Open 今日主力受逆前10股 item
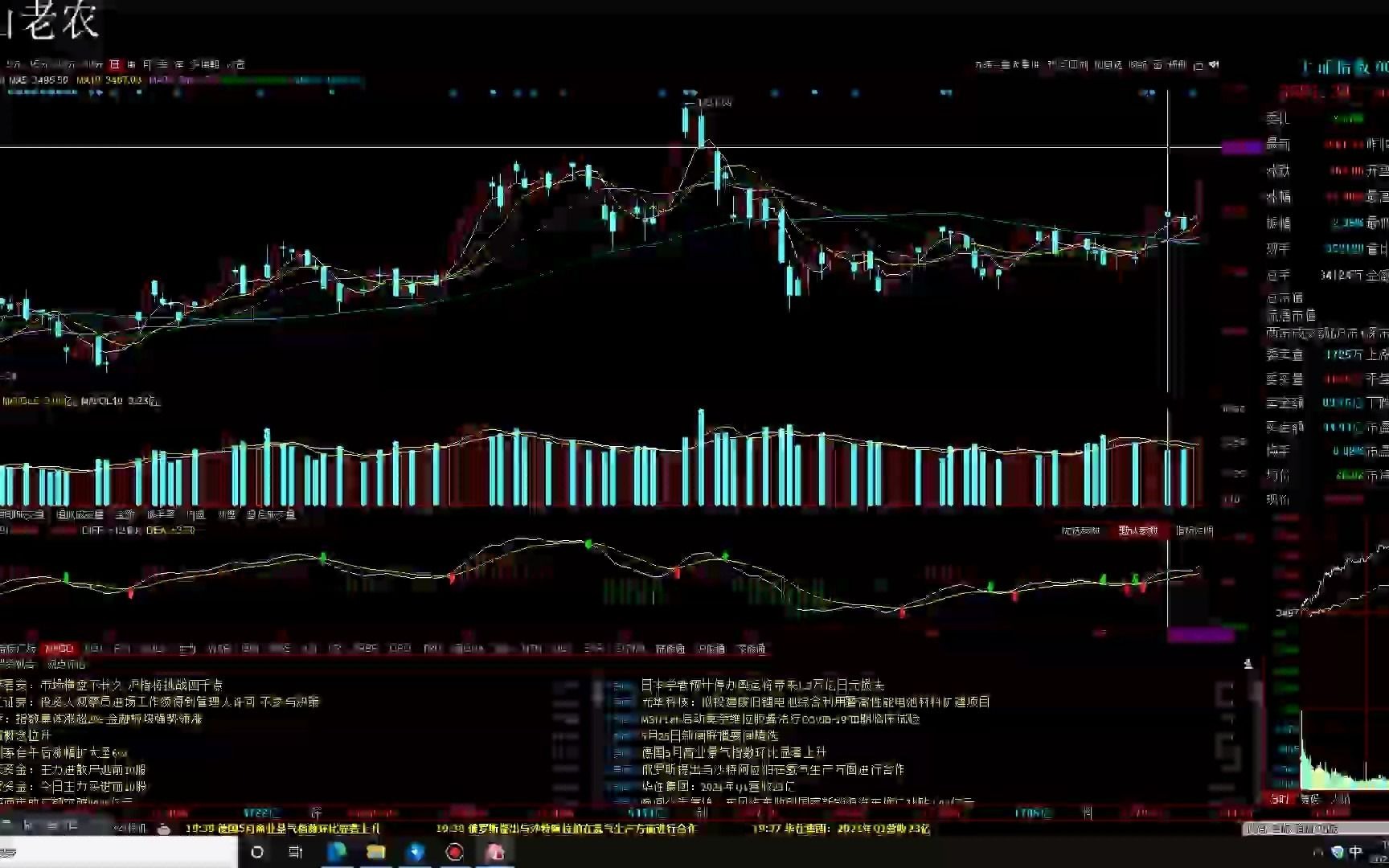The image size is (1389, 868). tap(73, 786)
